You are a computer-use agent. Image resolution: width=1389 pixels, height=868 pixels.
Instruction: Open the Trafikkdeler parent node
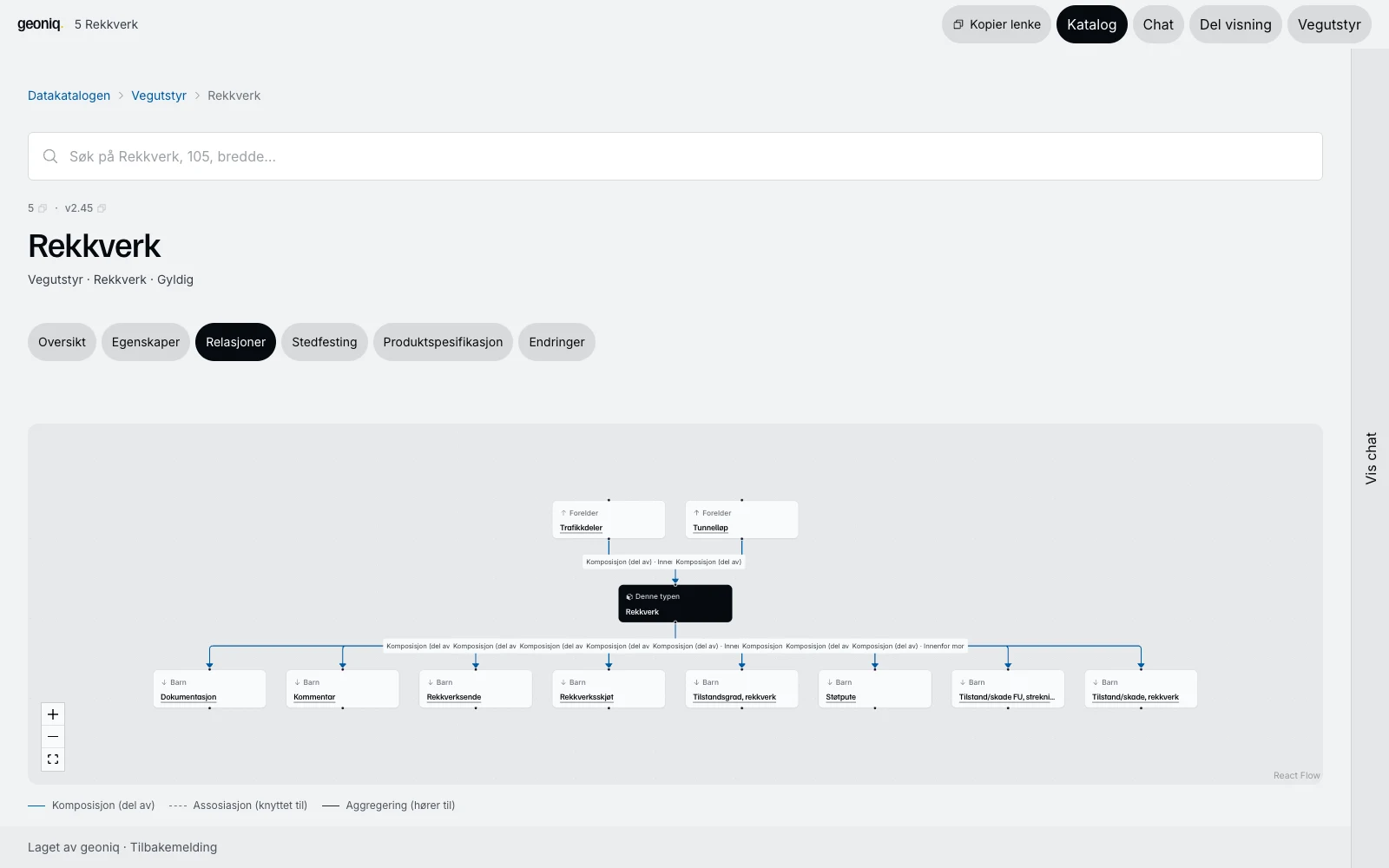tap(609, 520)
